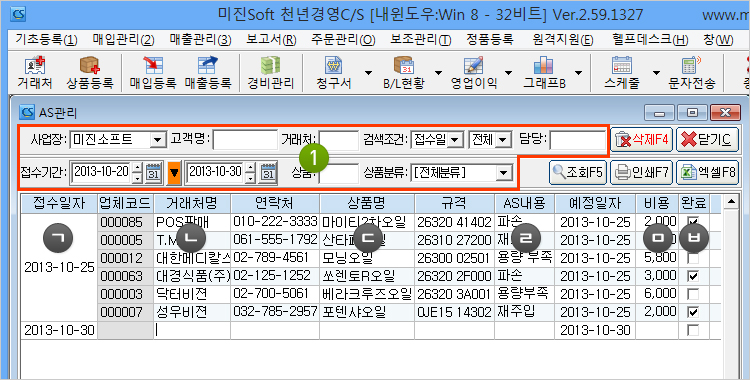Expand the 검색조건 접수일 dropdown

click(x=455, y=140)
